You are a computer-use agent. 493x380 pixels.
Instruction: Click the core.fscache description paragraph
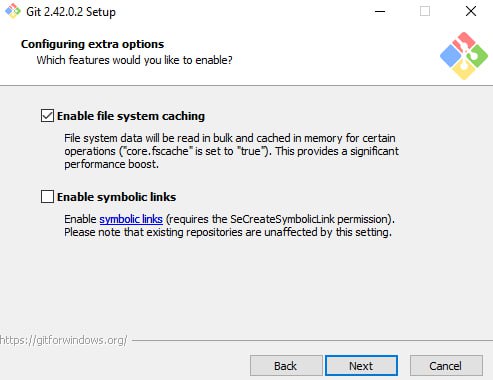click(231, 151)
